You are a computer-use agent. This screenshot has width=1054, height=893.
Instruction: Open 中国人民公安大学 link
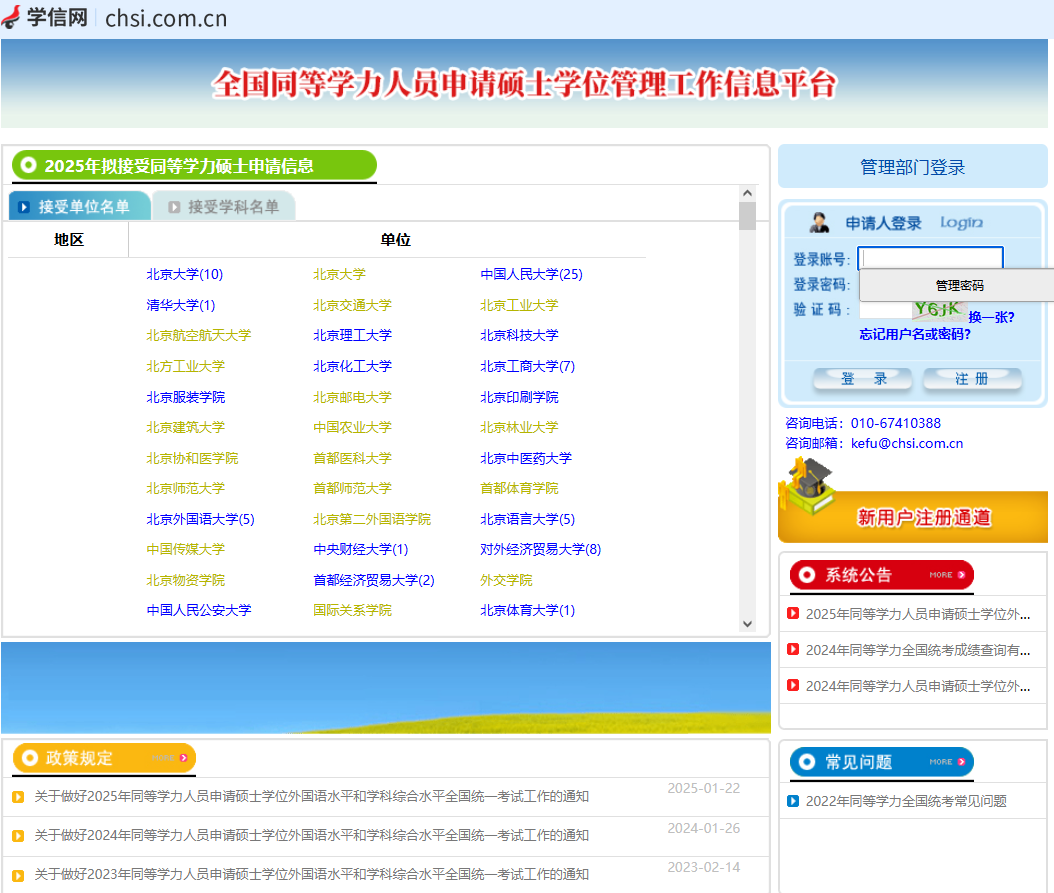199,611
